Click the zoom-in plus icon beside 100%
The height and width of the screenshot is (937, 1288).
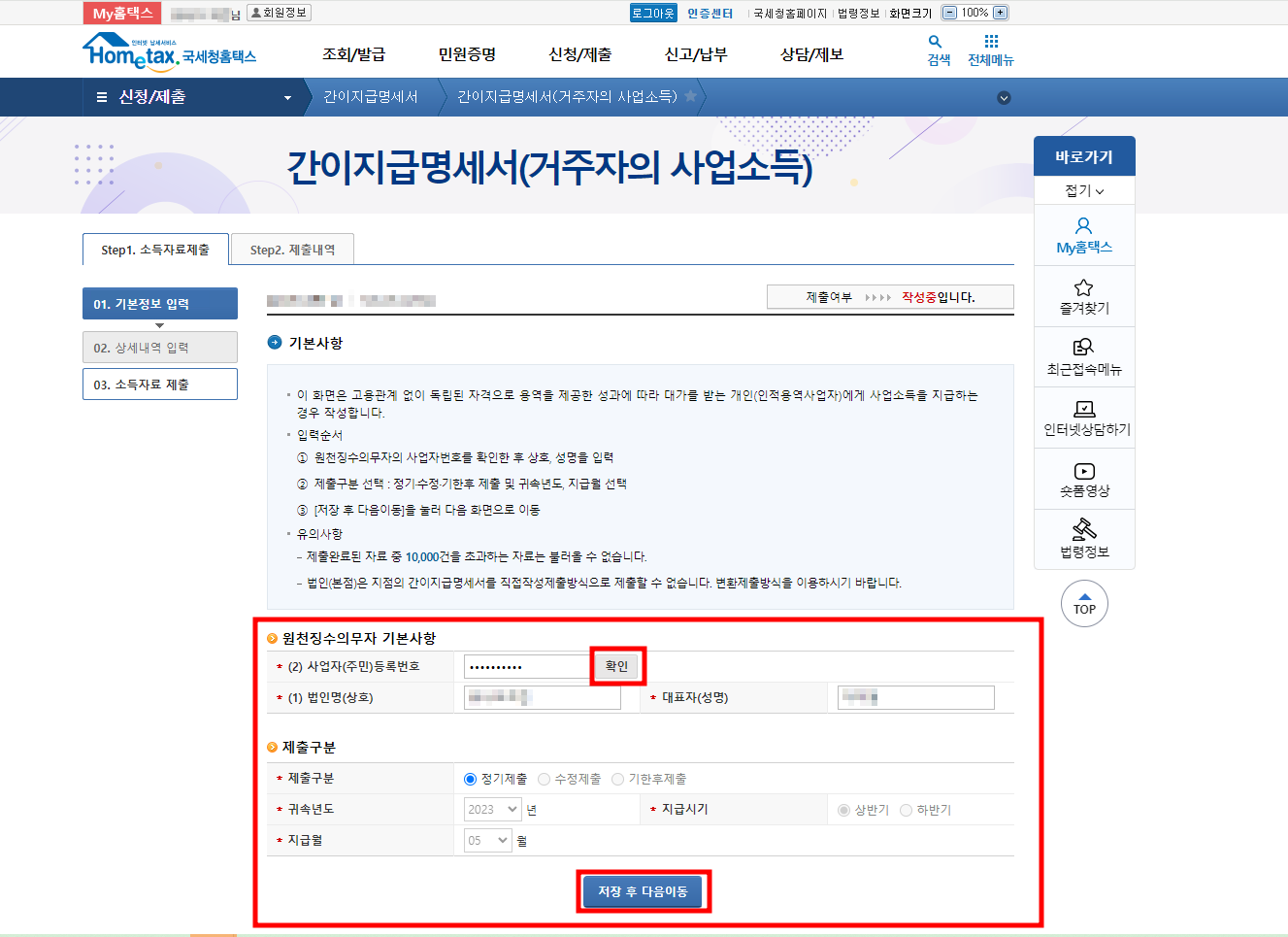[x=1001, y=13]
